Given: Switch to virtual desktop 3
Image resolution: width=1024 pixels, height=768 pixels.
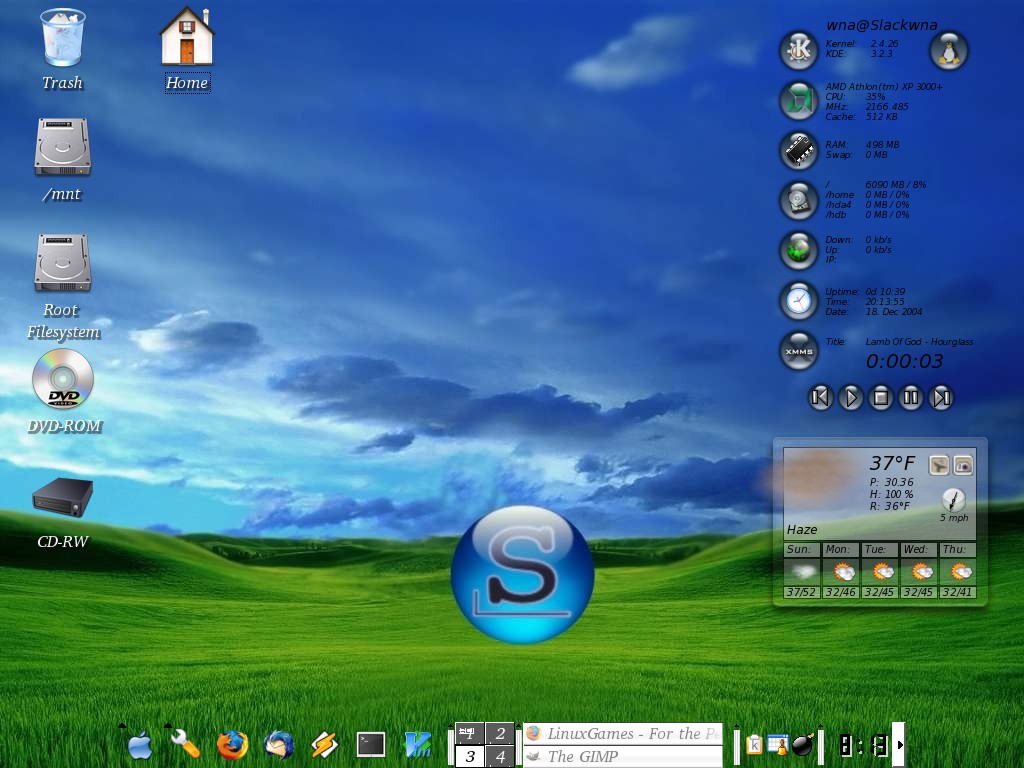Looking at the screenshot, I should pos(470,756).
